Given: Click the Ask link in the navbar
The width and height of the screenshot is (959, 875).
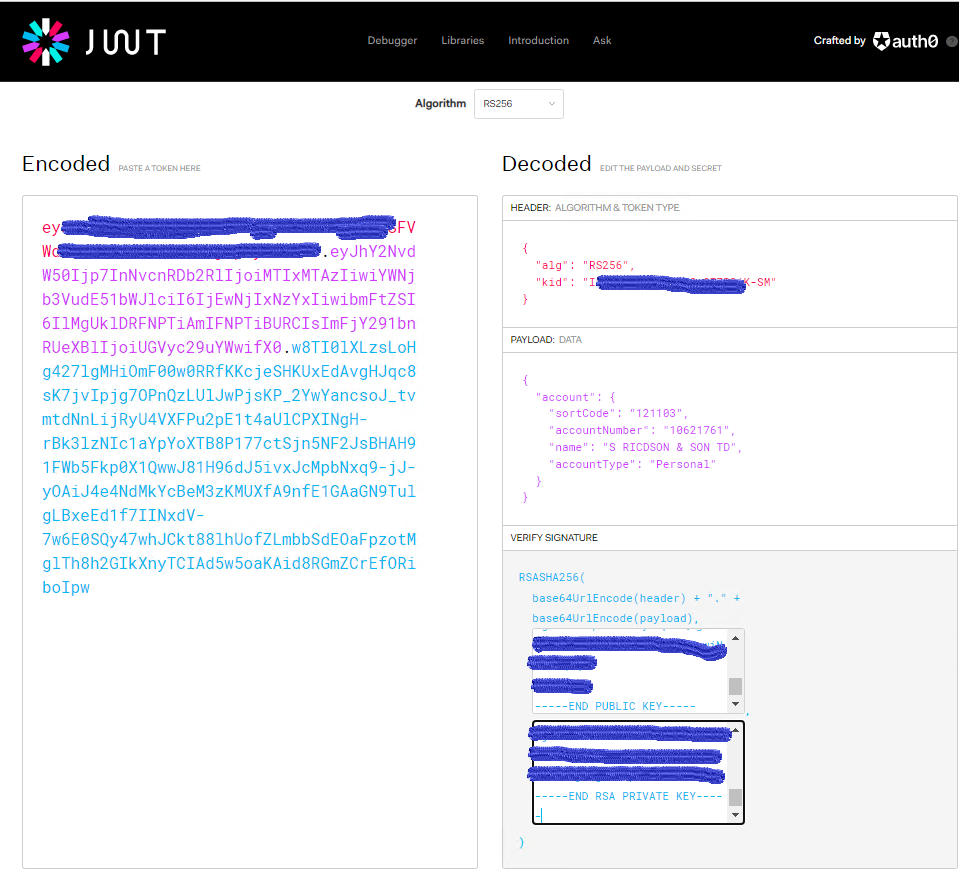Looking at the screenshot, I should coord(601,40).
